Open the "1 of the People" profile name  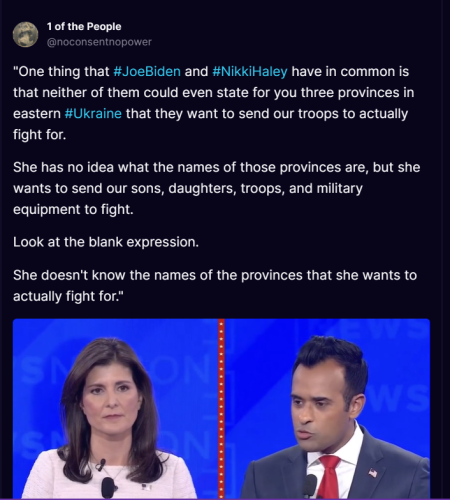[84, 27]
